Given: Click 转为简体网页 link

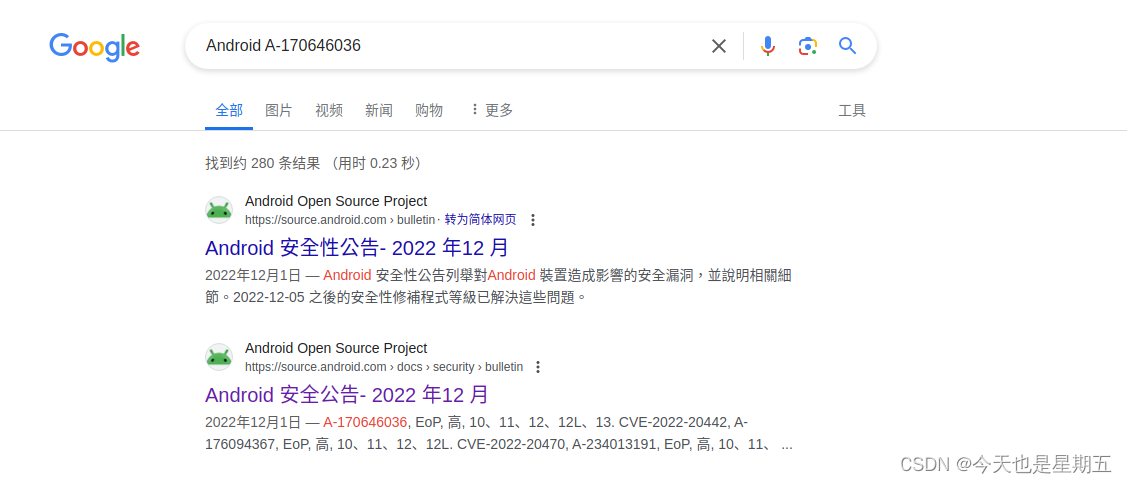Looking at the screenshot, I should tap(480, 219).
